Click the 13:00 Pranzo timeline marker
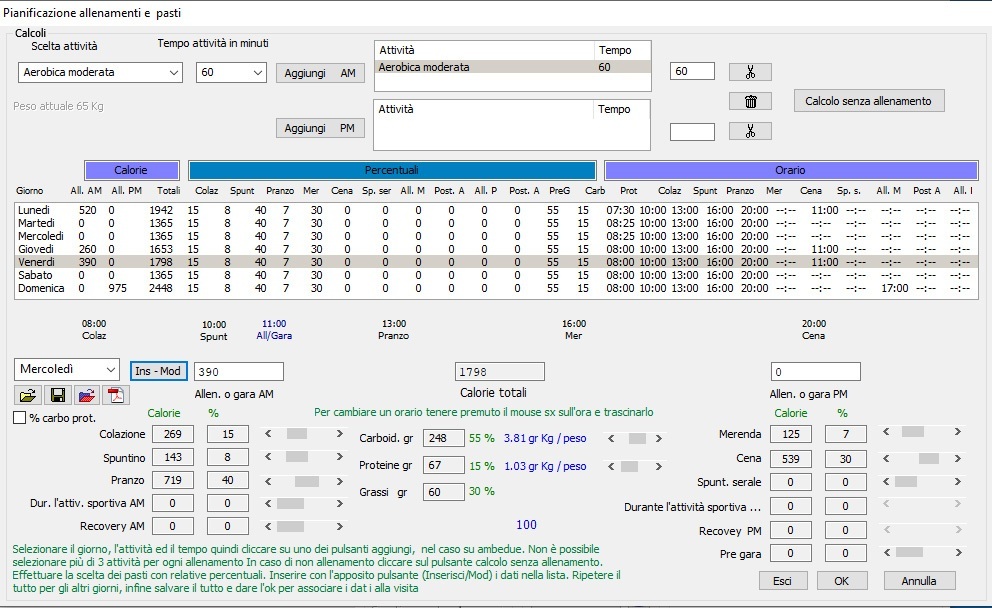 [394, 330]
